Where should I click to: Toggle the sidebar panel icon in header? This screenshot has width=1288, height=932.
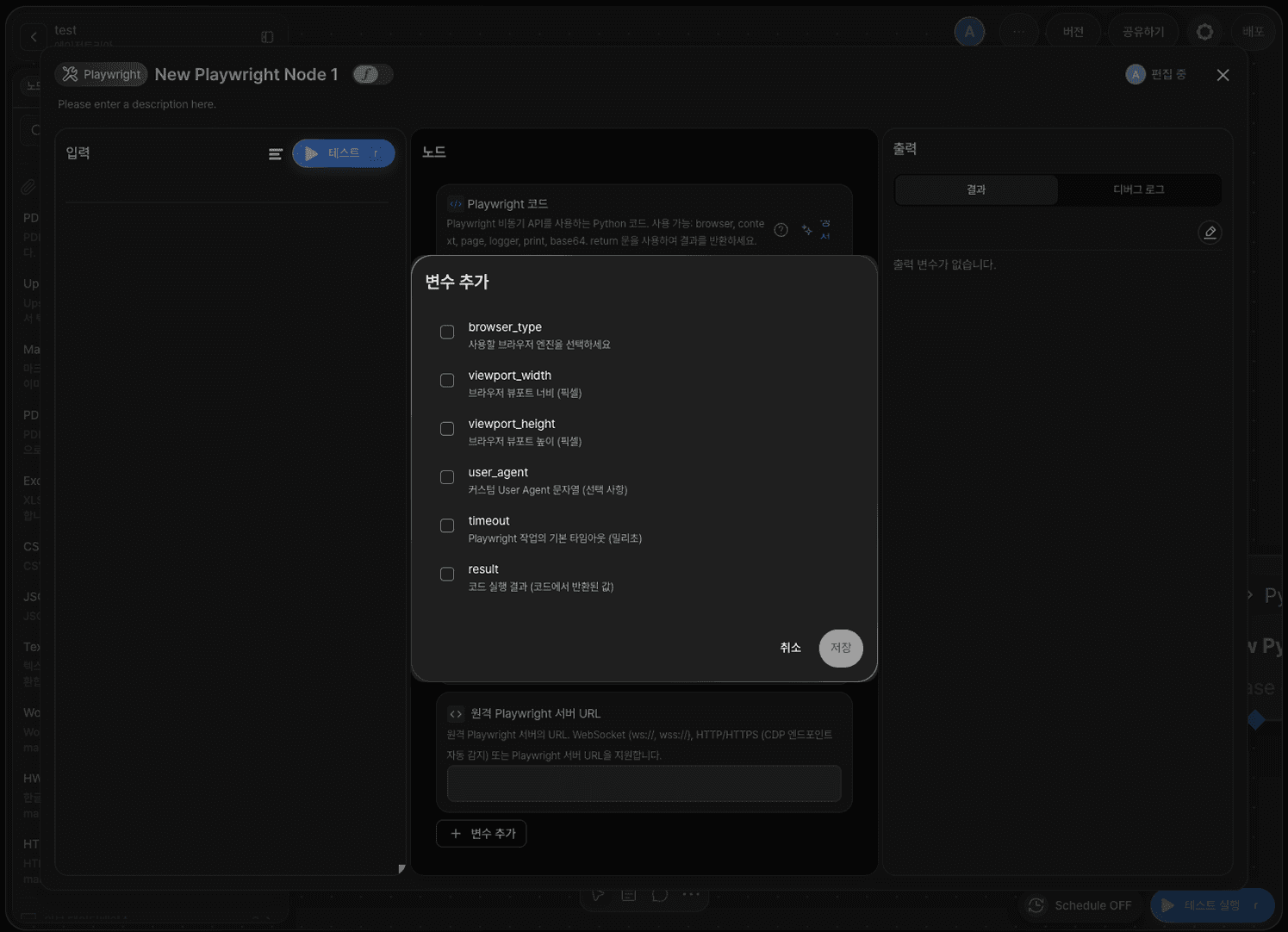(x=267, y=37)
